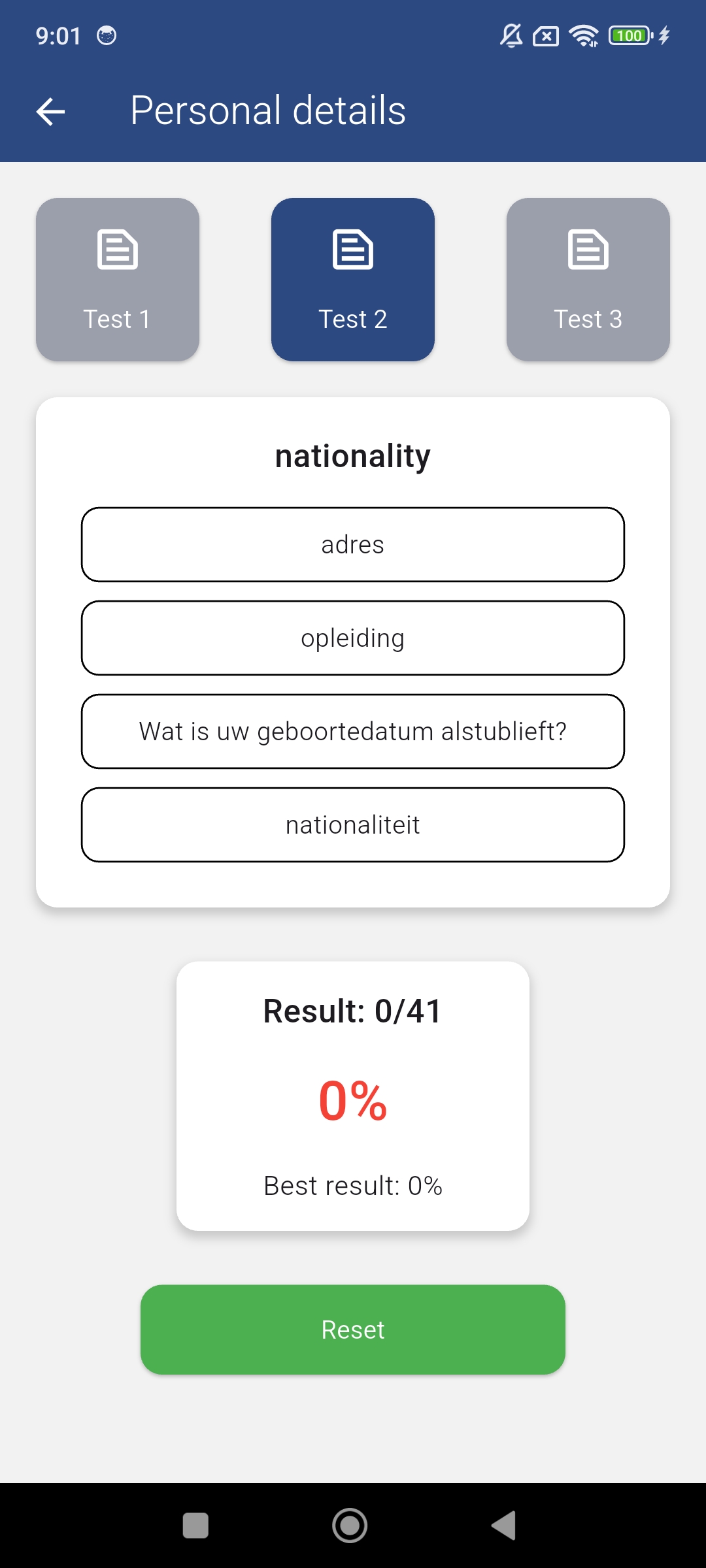Tap the Test 3 document icon
Viewport: 706px width, 1568px height.
coord(588,250)
